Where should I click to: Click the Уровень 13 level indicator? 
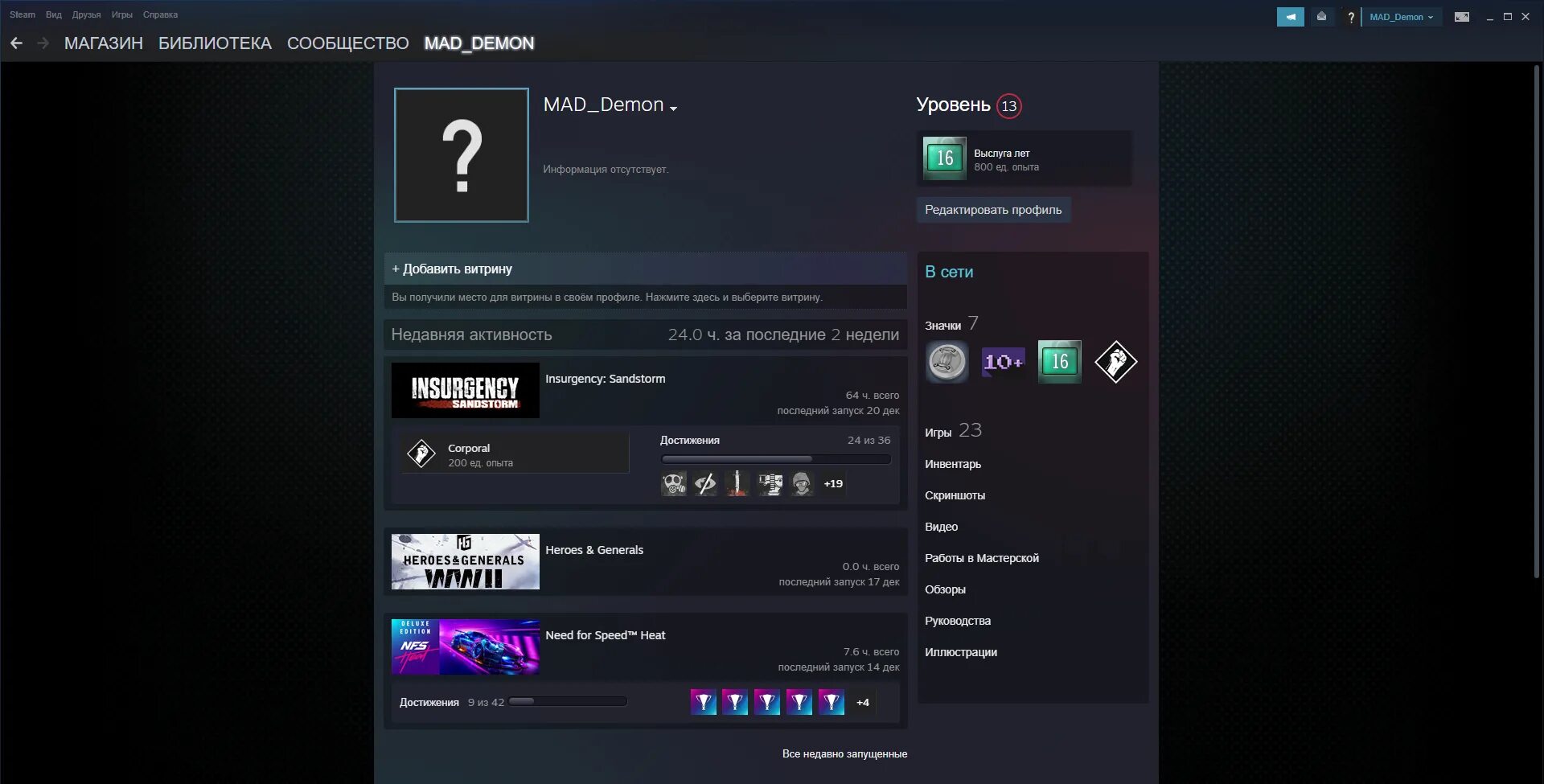969,105
